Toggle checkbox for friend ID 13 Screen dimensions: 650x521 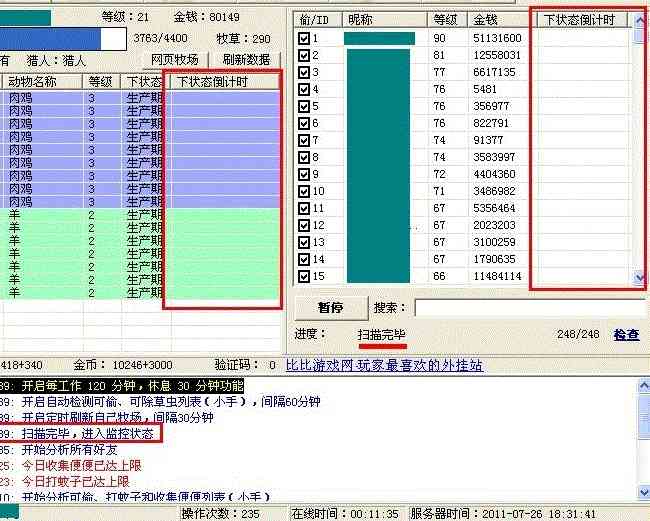coord(304,242)
